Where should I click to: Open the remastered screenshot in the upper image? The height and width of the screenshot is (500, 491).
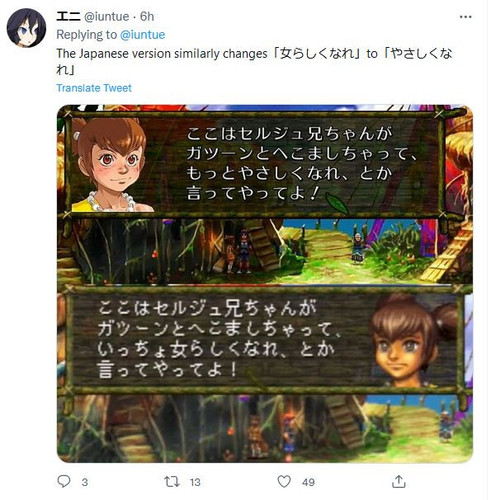[265, 195]
